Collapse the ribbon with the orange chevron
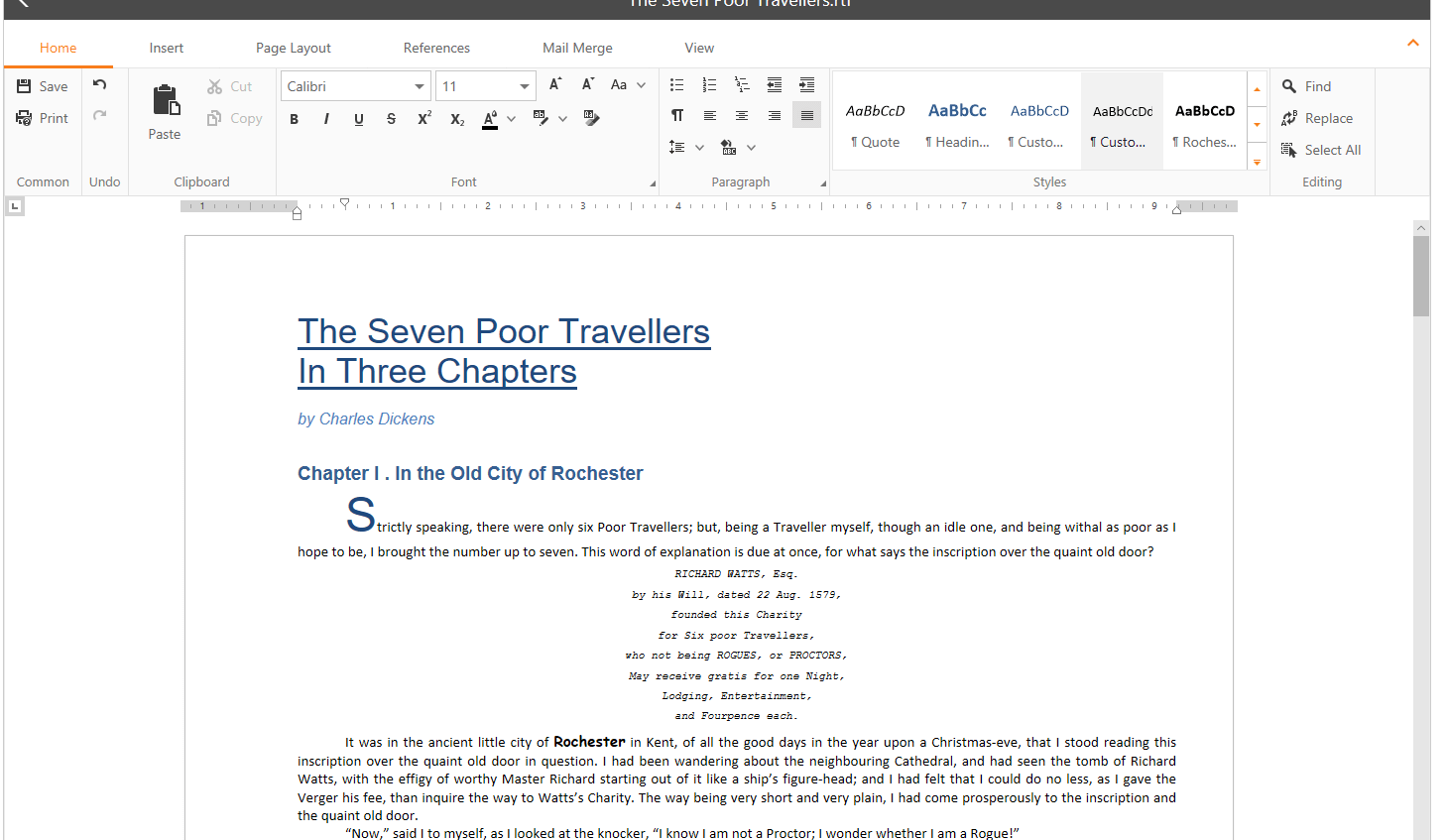This screenshot has width=1447, height=840. [1413, 43]
